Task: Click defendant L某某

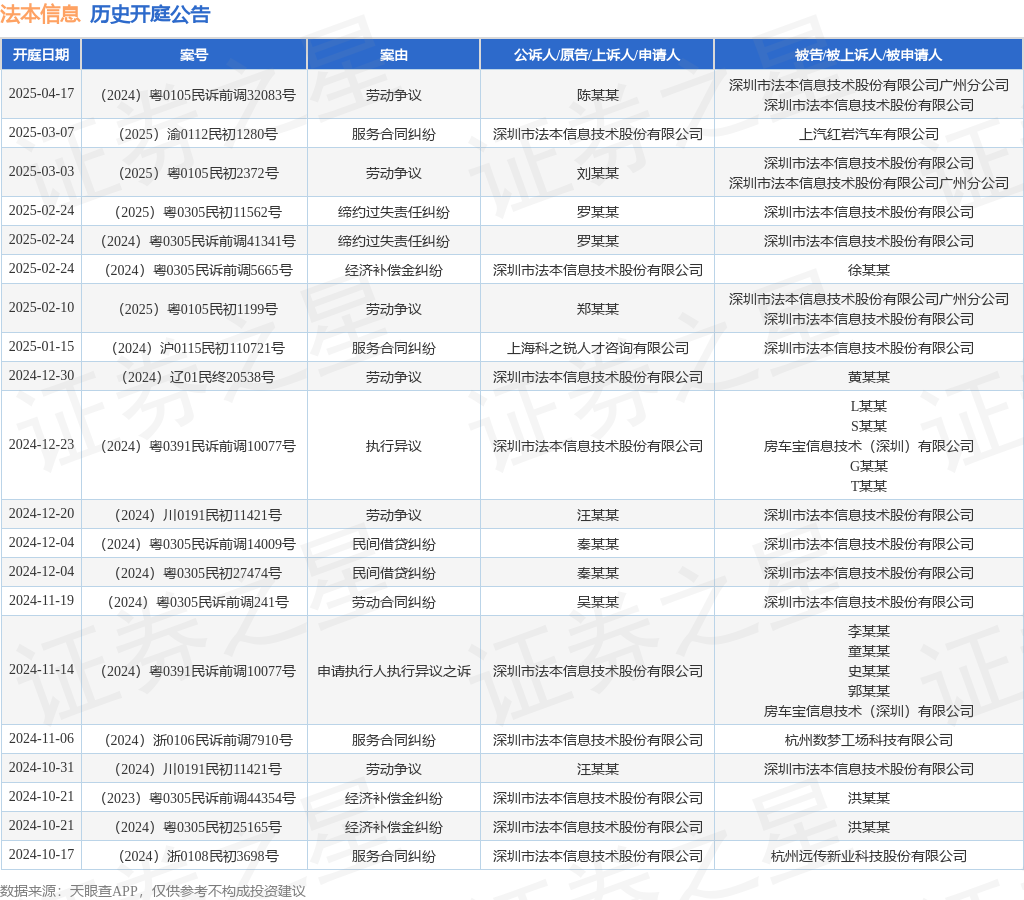Action: pos(869,406)
